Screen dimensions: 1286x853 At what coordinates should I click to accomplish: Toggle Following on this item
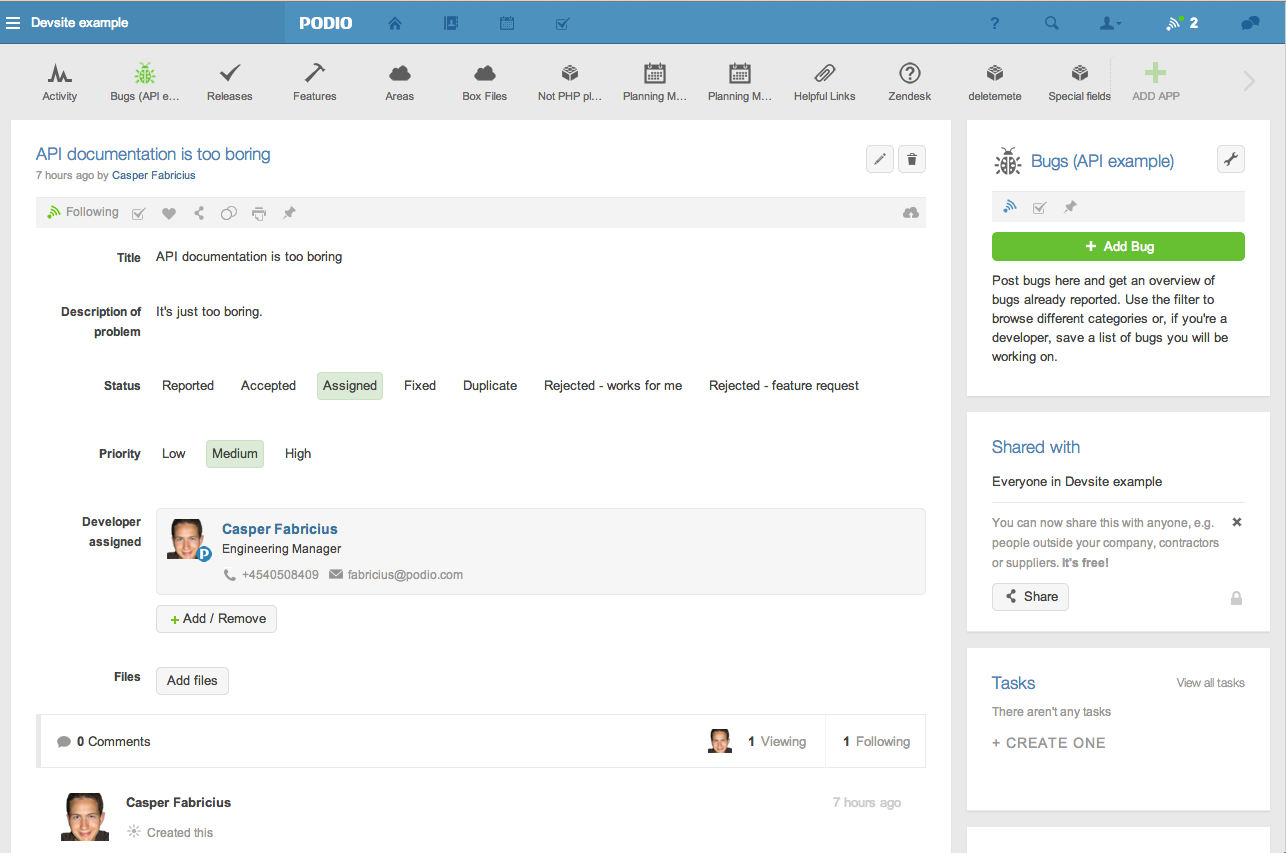pyautogui.click(x=83, y=212)
